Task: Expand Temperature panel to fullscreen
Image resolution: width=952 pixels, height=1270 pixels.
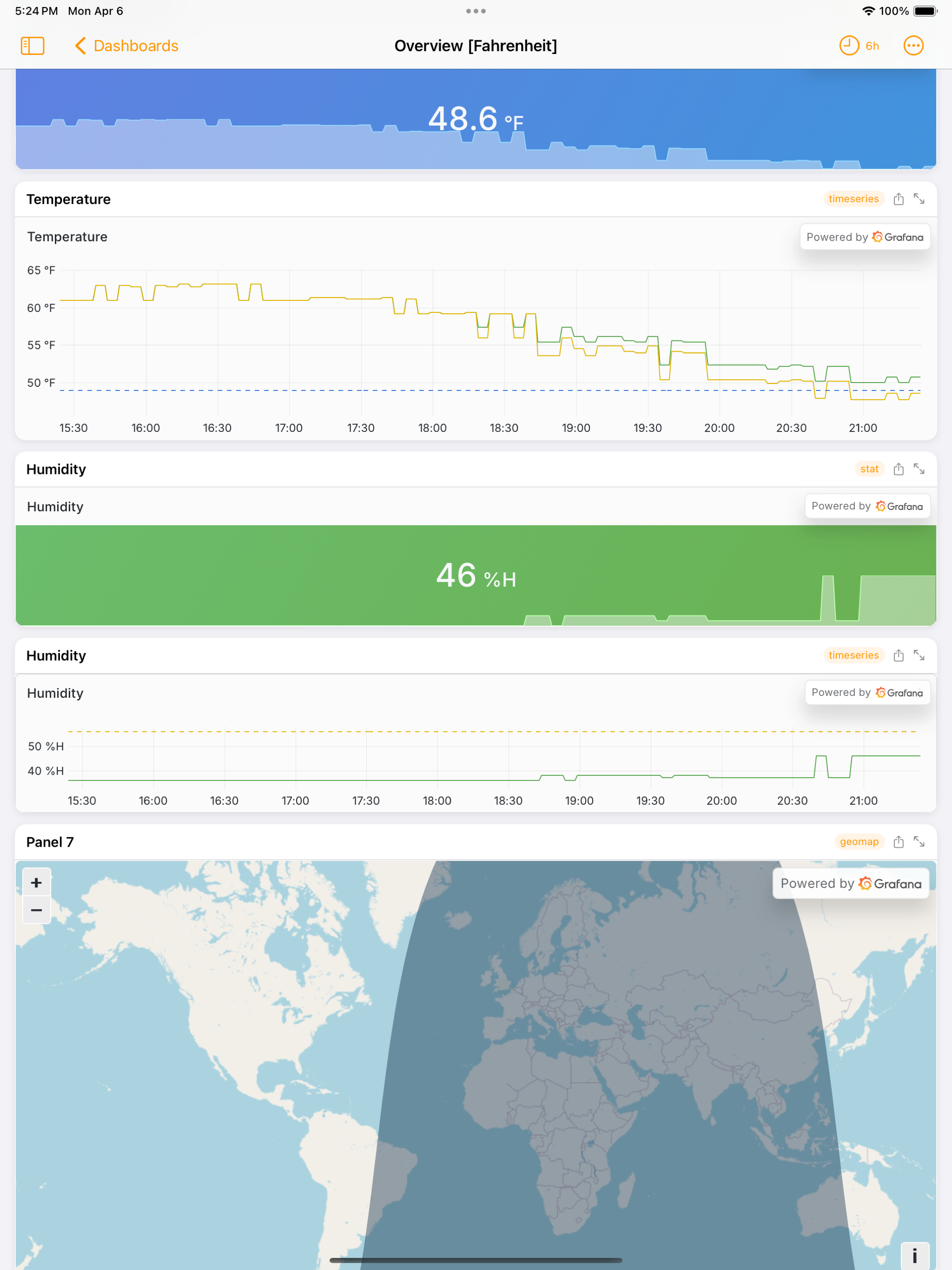Action: coord(919,199)
